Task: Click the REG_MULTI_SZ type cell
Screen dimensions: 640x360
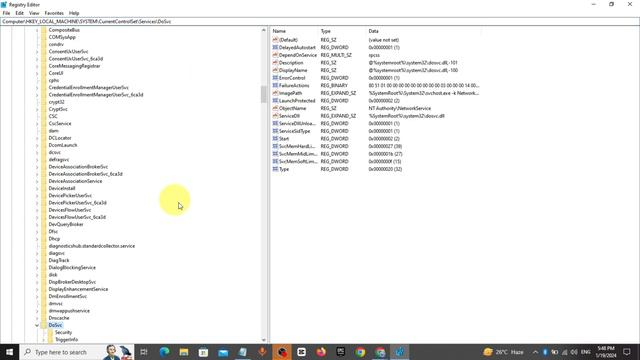Action: click(x=336, y=55)
